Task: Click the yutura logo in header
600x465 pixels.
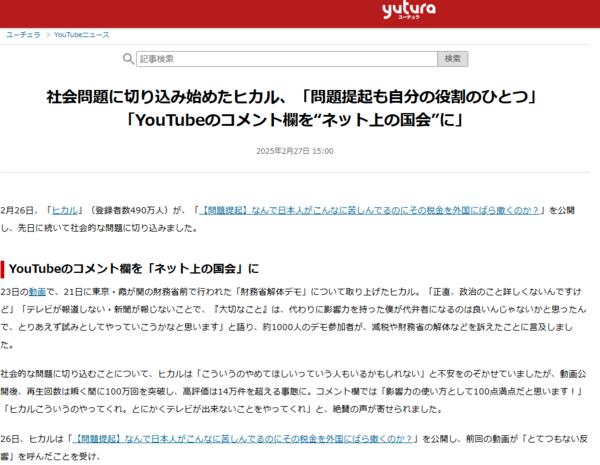Action: pyautogui.click(x=409, y=10)
